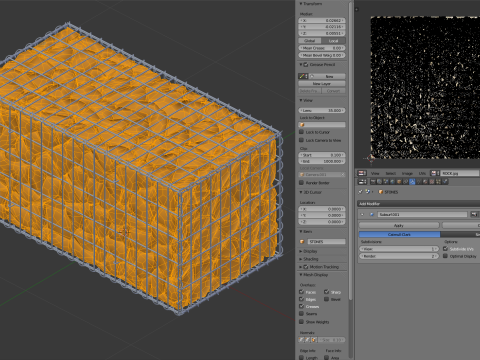Select Catmull-Clark subdivision type
The width and height of the screenshot is (480, 360).
coord(399,234)
